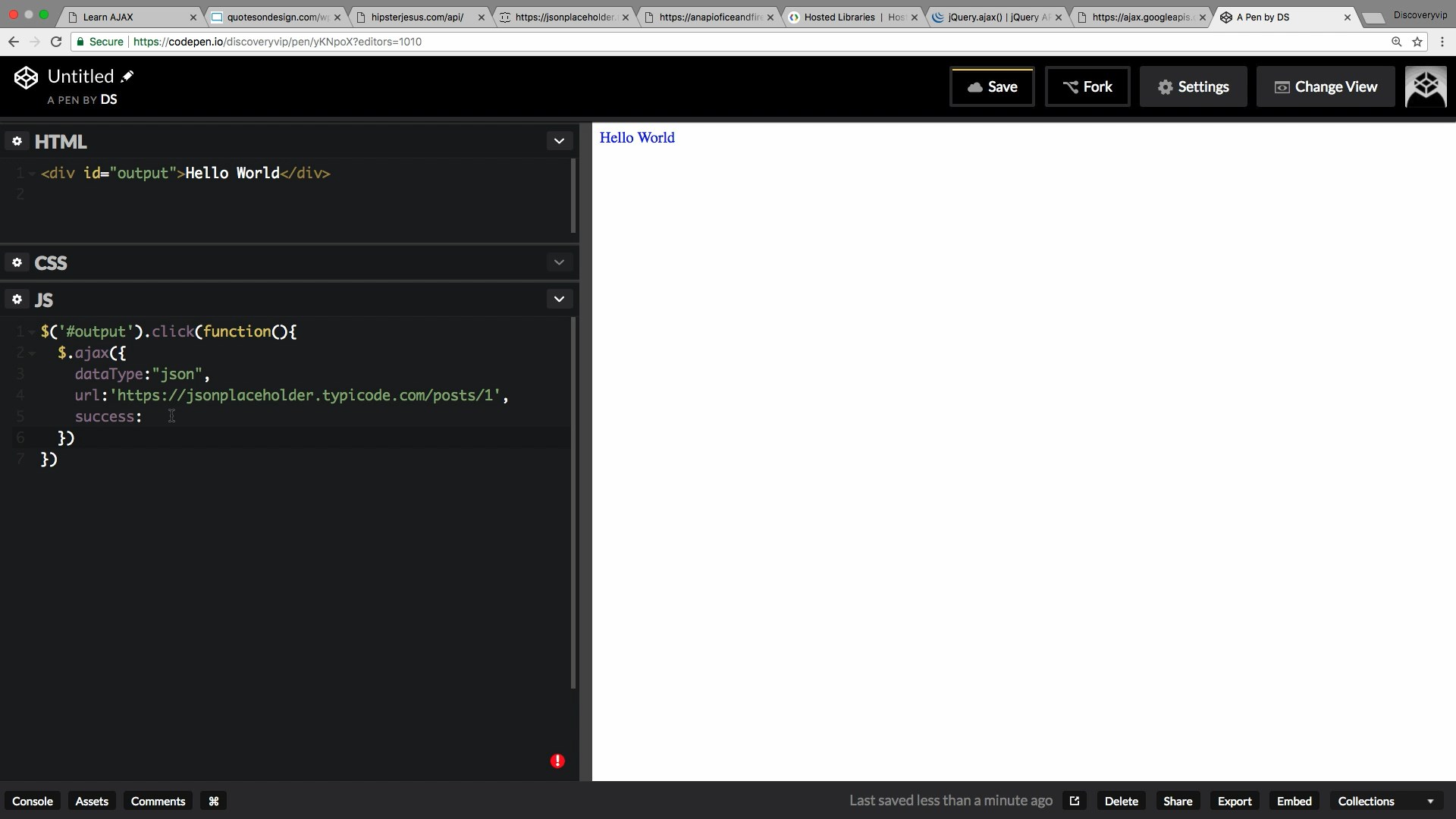Click Hello World text in HTML editor

tap(232, 174)
